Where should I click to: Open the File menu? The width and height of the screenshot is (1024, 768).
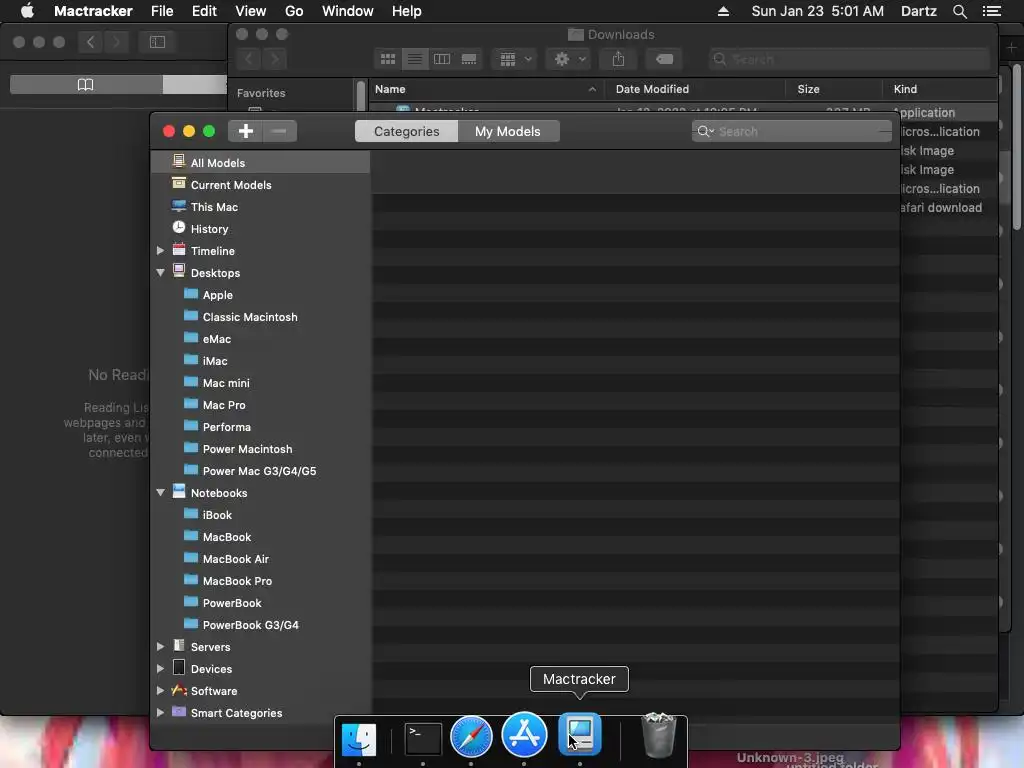point(162,11)
